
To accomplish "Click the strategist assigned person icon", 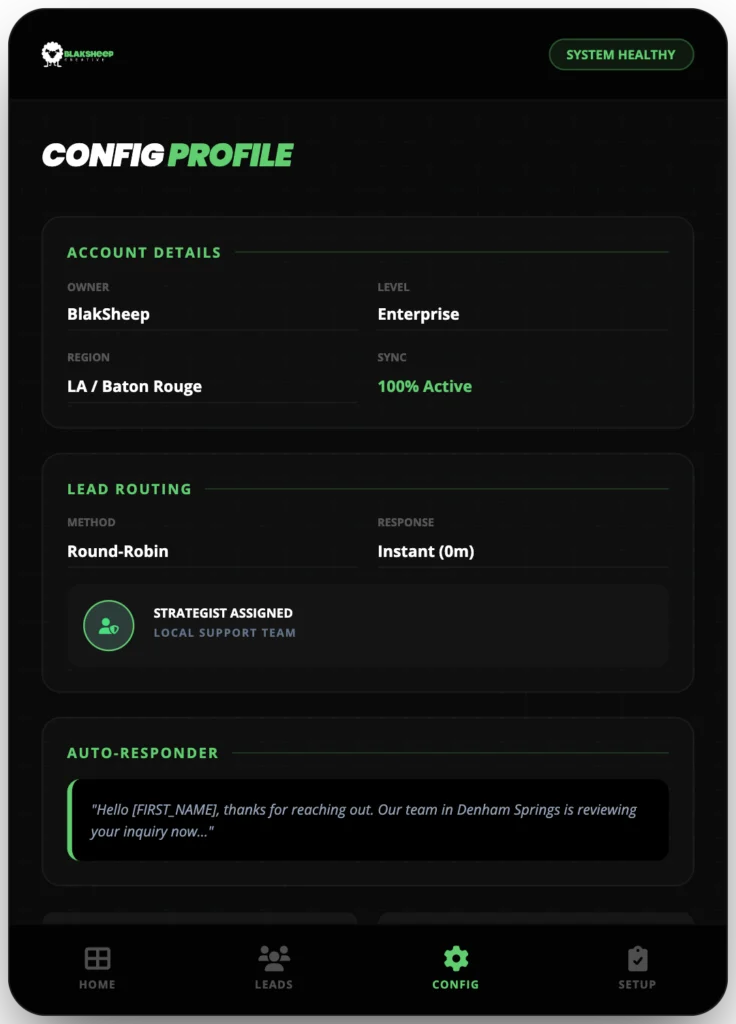I will [x=108, y=625].
